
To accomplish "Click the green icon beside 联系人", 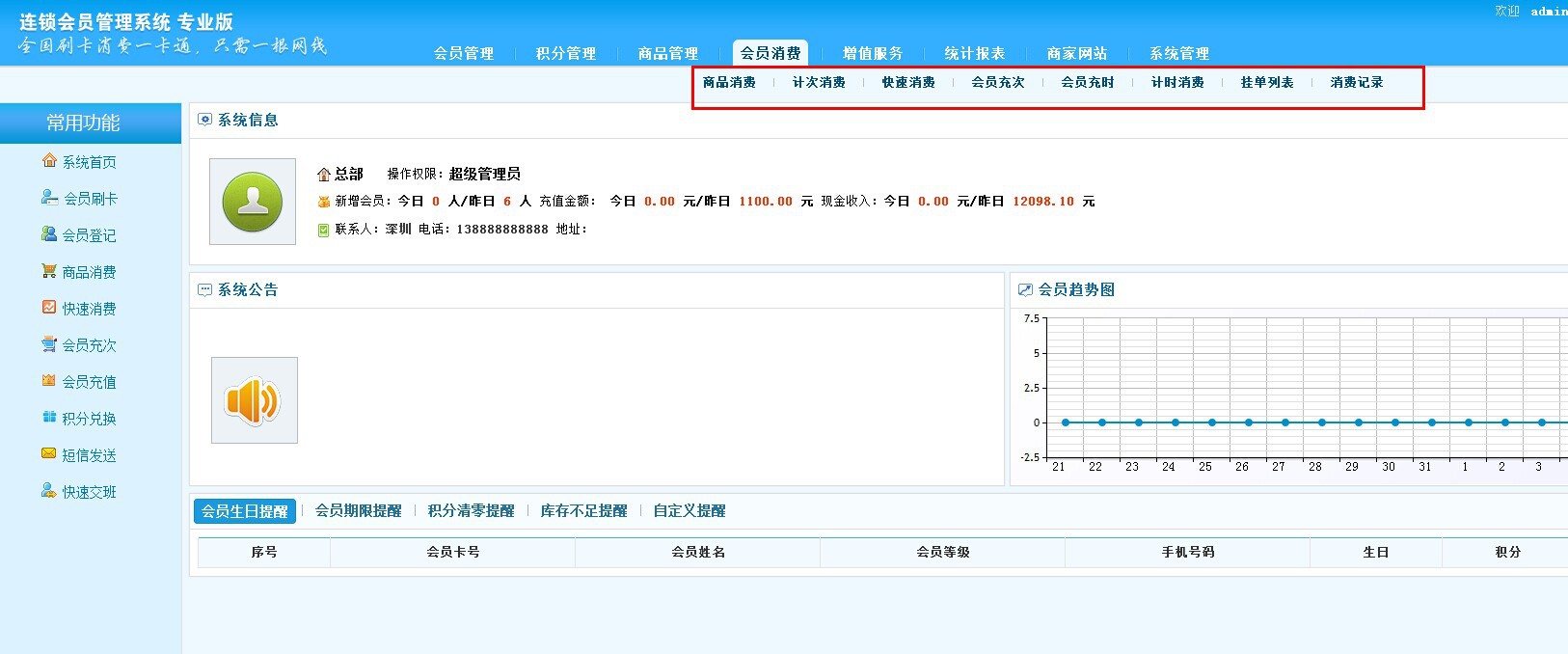I will 324,230.
